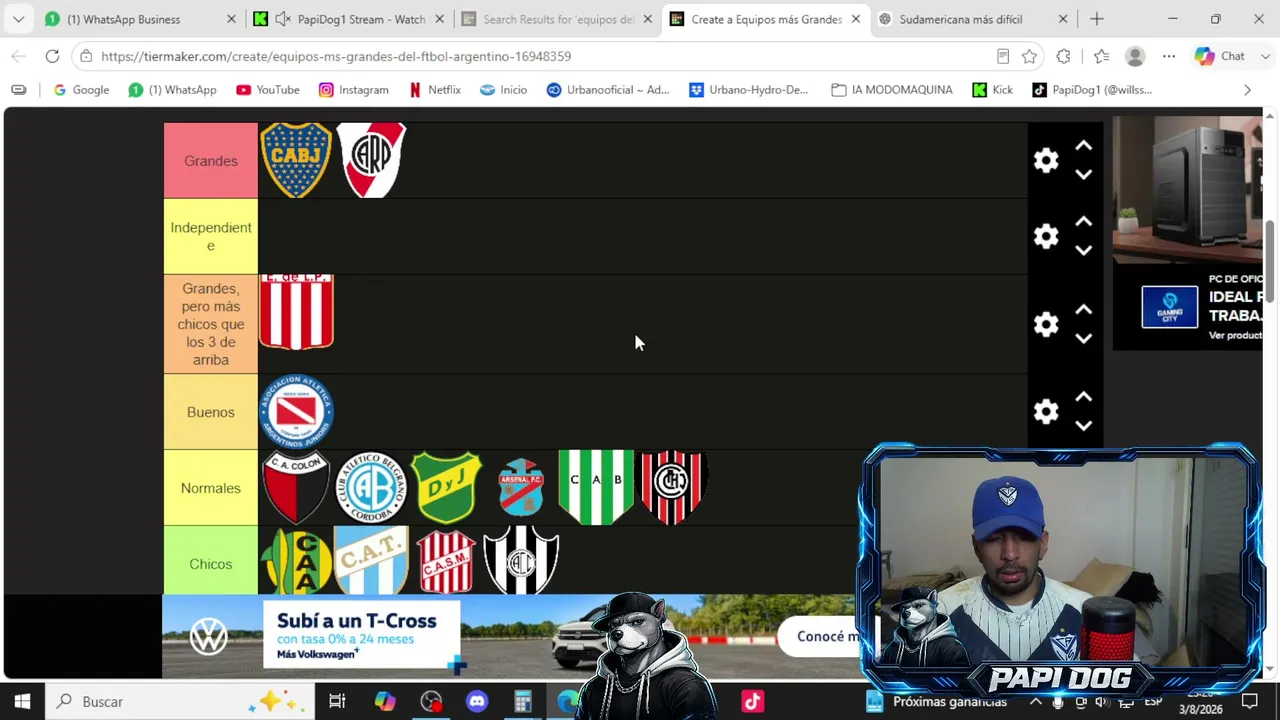Switch to the PapiDog1 Stream tab
Viewport: 1280px width, 720px height.
coord(361,19)
